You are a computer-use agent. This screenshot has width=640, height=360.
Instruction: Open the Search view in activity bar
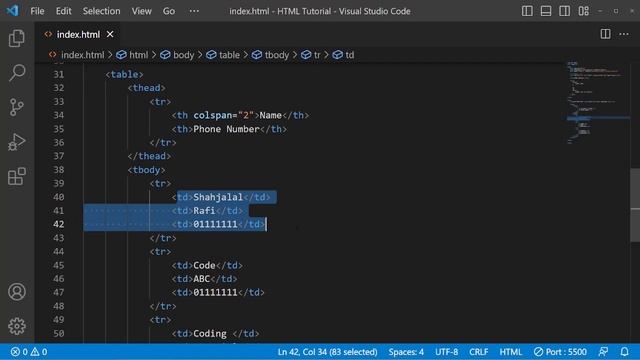[17, 73]
